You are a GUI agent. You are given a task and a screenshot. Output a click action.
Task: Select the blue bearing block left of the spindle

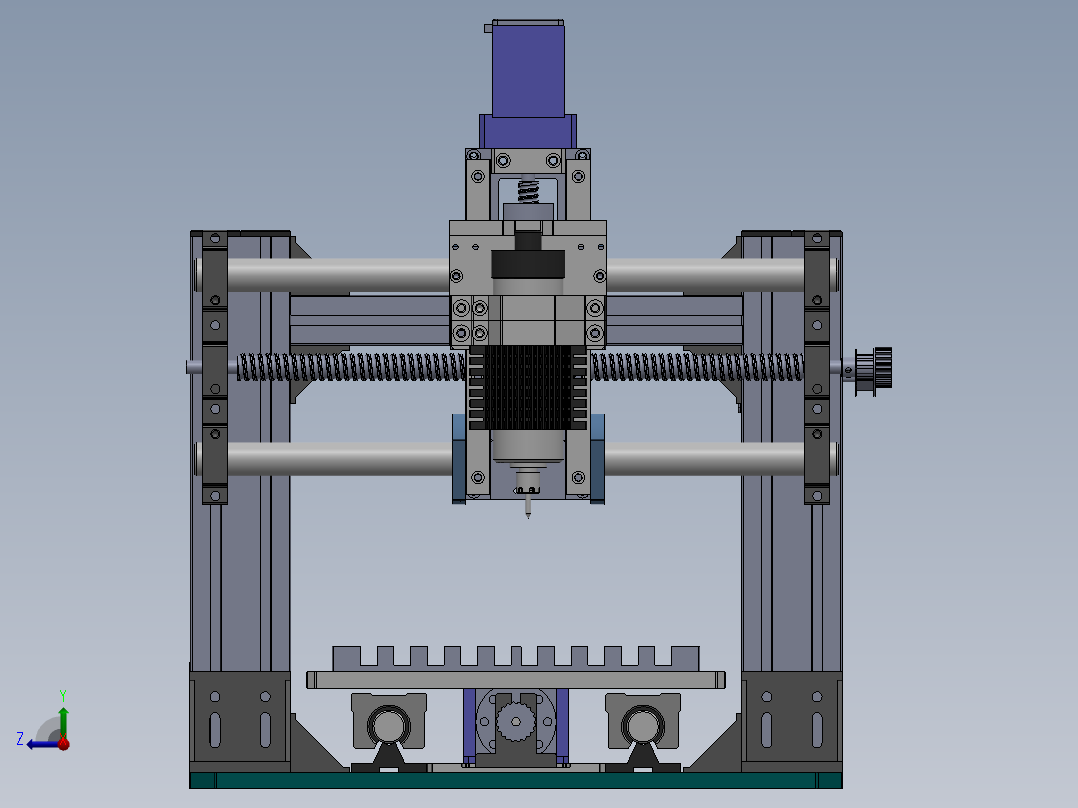[x=459, y=458]
